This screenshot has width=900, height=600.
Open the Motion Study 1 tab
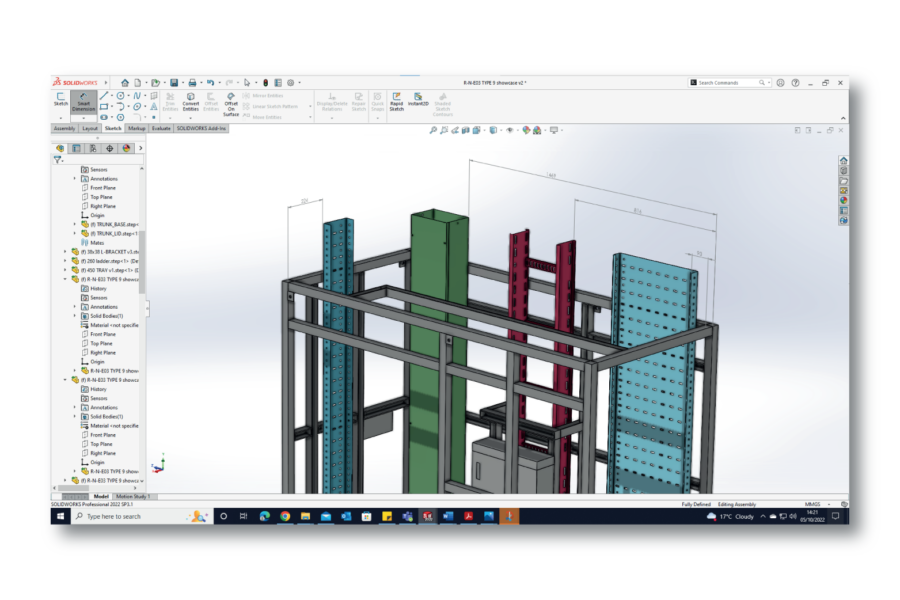(x=133, y=497)
